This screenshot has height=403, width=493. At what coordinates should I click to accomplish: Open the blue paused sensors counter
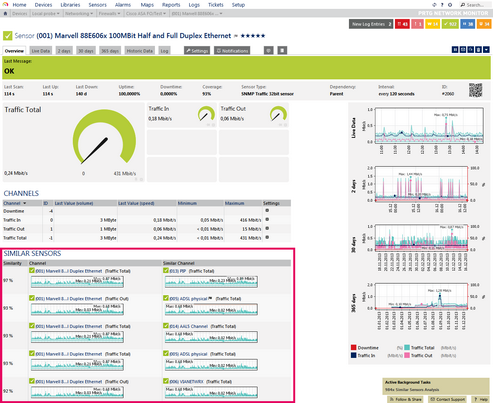(467, 24)
